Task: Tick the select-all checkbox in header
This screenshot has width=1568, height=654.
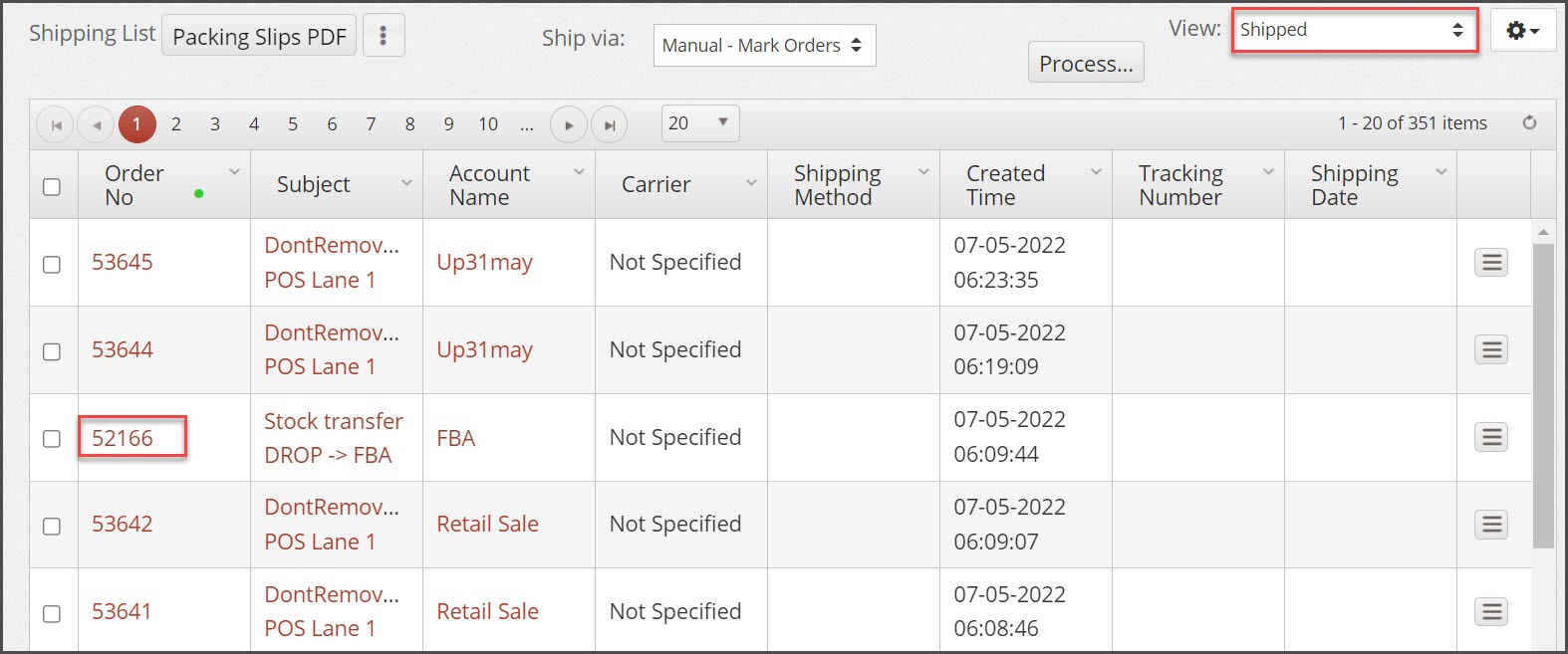Action: (52, 186)
